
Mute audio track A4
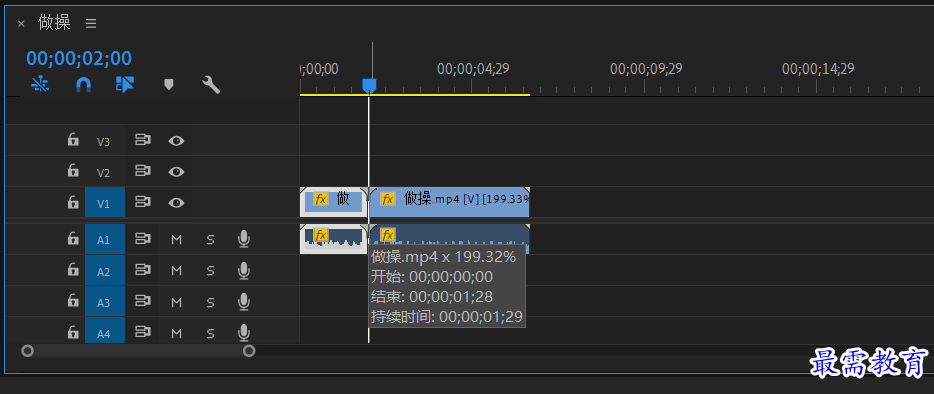click(176, 333)
